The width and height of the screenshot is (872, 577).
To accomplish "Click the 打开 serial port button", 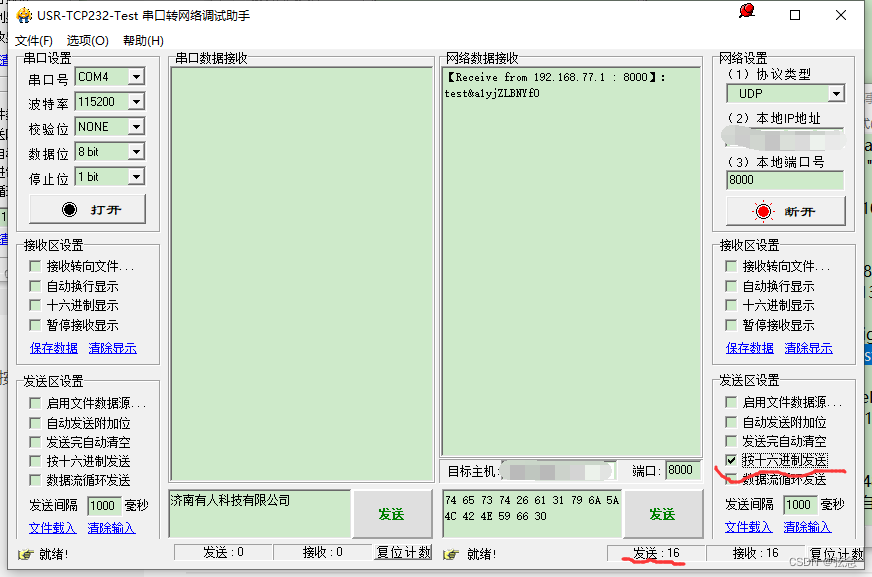I will pyautogui.click(x=87, y=209).
